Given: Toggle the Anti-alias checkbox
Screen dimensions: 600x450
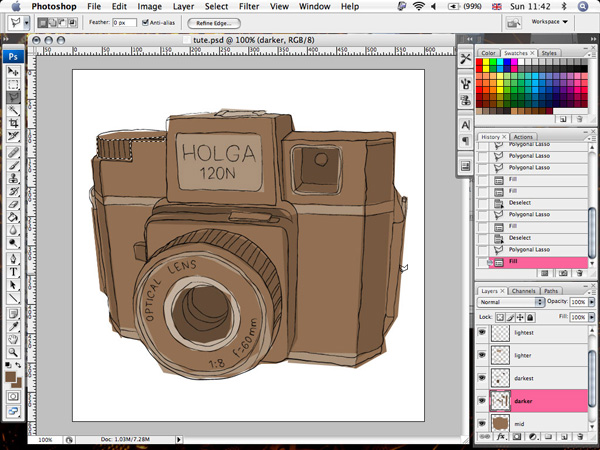Looking at the screenshot, I should tap(145, 23).
